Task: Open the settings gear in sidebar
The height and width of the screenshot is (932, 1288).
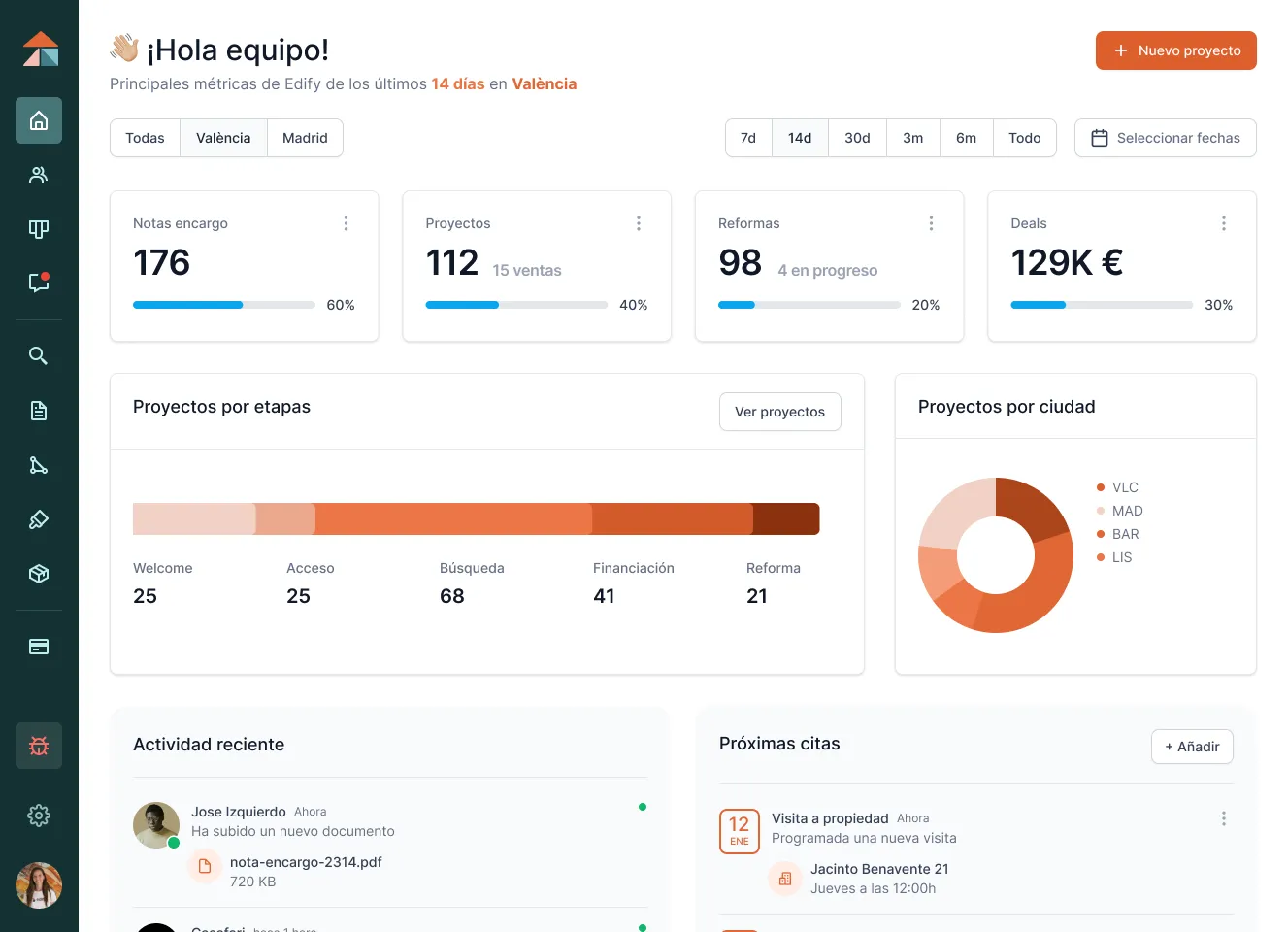Action: [39, 815]
